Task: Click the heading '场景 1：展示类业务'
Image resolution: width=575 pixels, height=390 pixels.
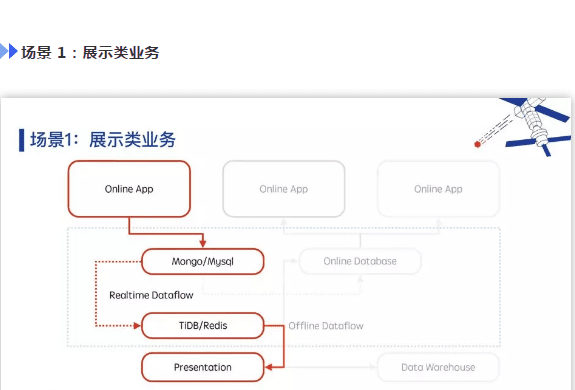Action: click(90, 52)
